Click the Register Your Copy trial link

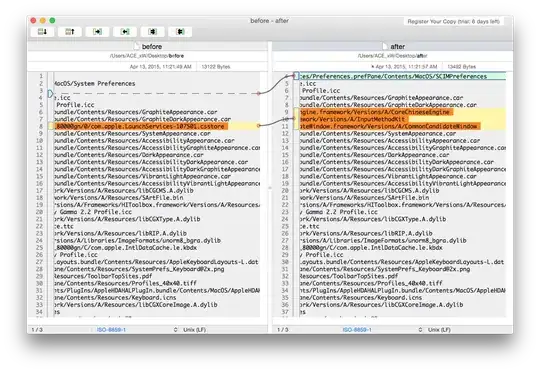[x=454, y=21]
